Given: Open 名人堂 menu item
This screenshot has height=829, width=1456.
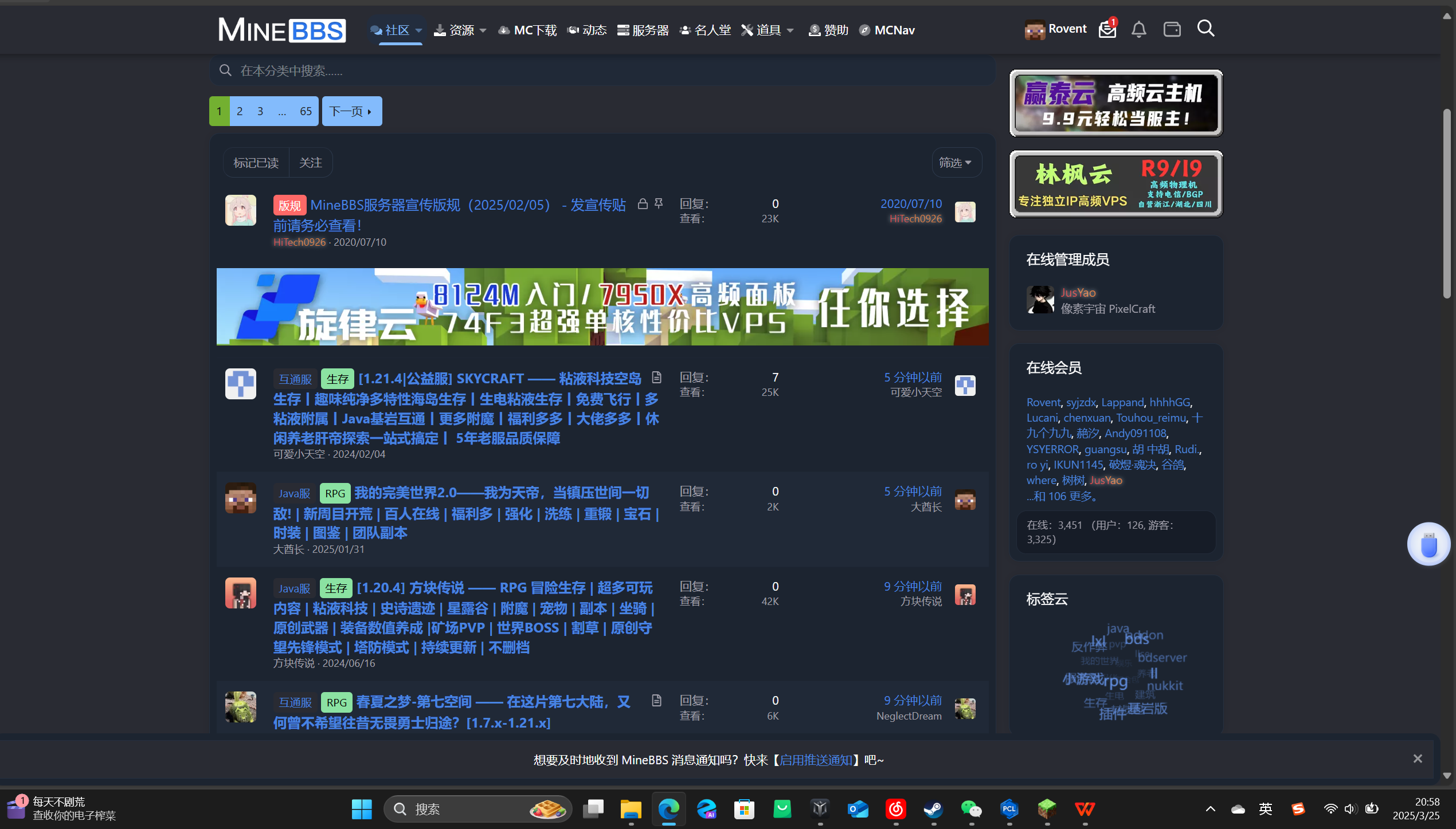Looking at the screenshot, I should coord(705,30).
